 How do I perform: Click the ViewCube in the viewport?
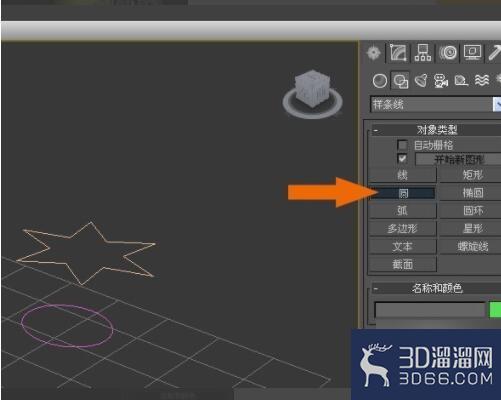point(312,87)
